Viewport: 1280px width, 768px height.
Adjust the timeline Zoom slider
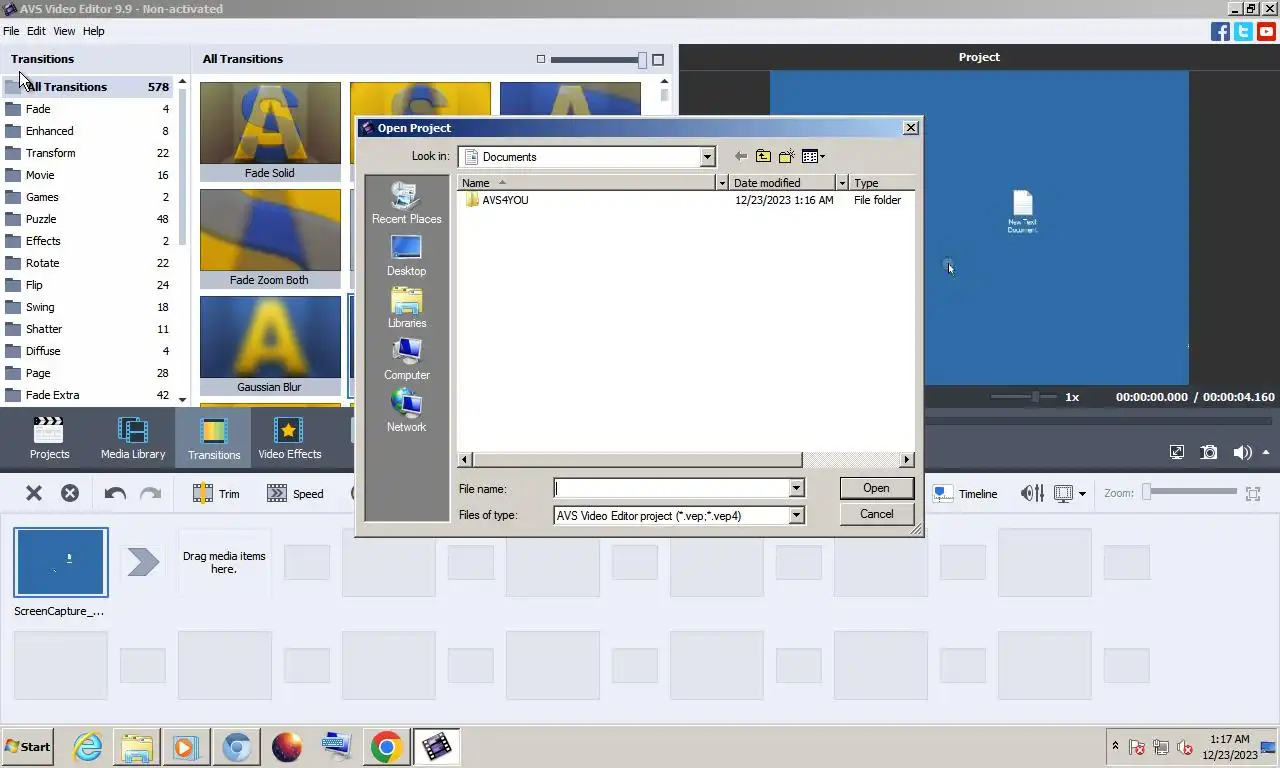click(1148, 491)
